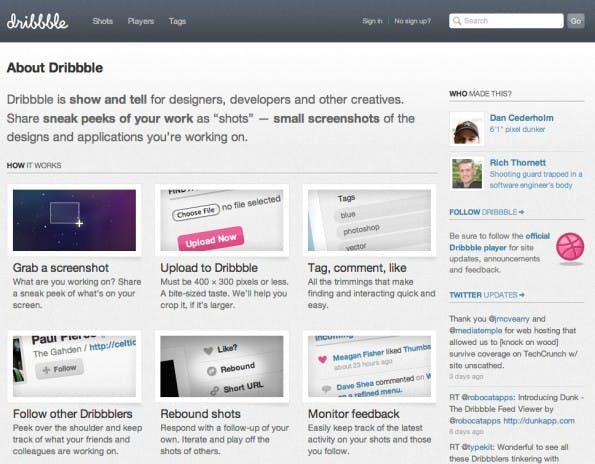The width and height of the screenshot is (595, 464).
Task: Click the 'Monitor feedback' heading
Action: click(x=354, y=414)
